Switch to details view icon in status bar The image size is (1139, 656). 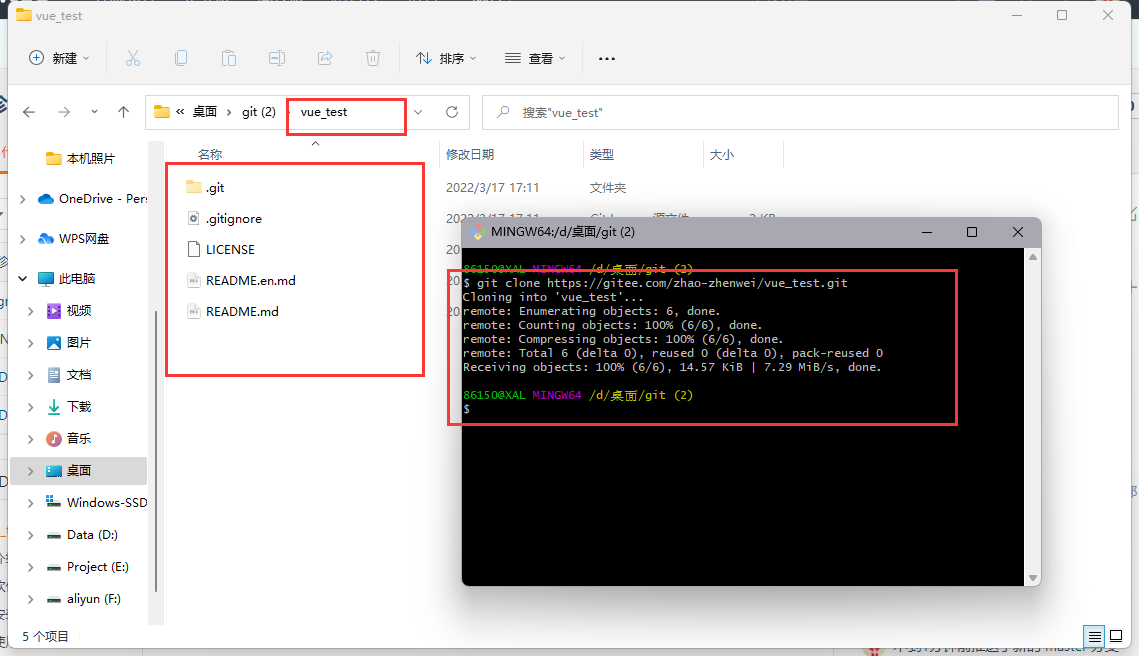click(x=1094, y=636)
